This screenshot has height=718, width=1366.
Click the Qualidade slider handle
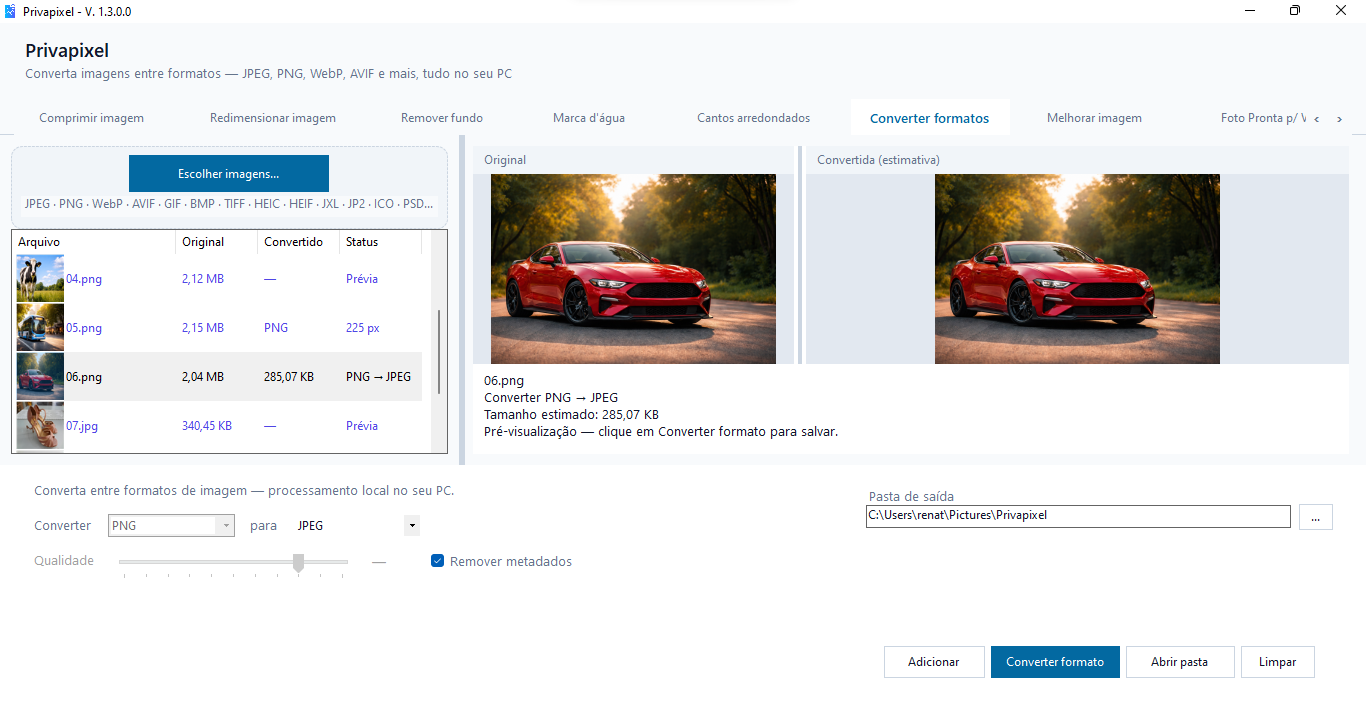[298, 563]
